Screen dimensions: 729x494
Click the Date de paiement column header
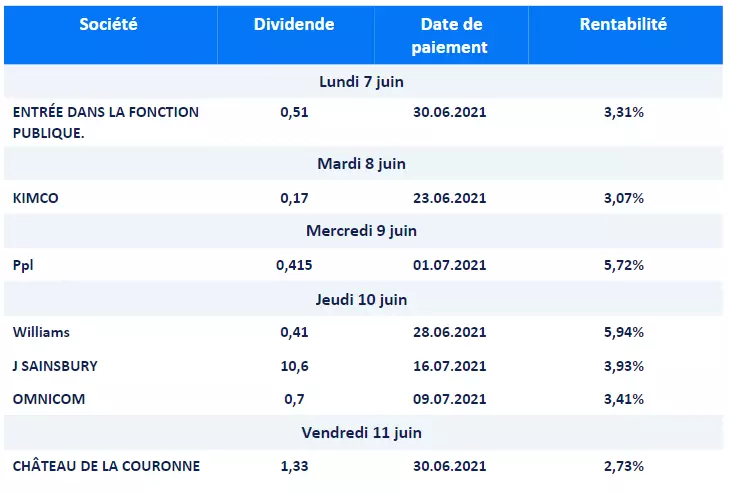(451, 35)
